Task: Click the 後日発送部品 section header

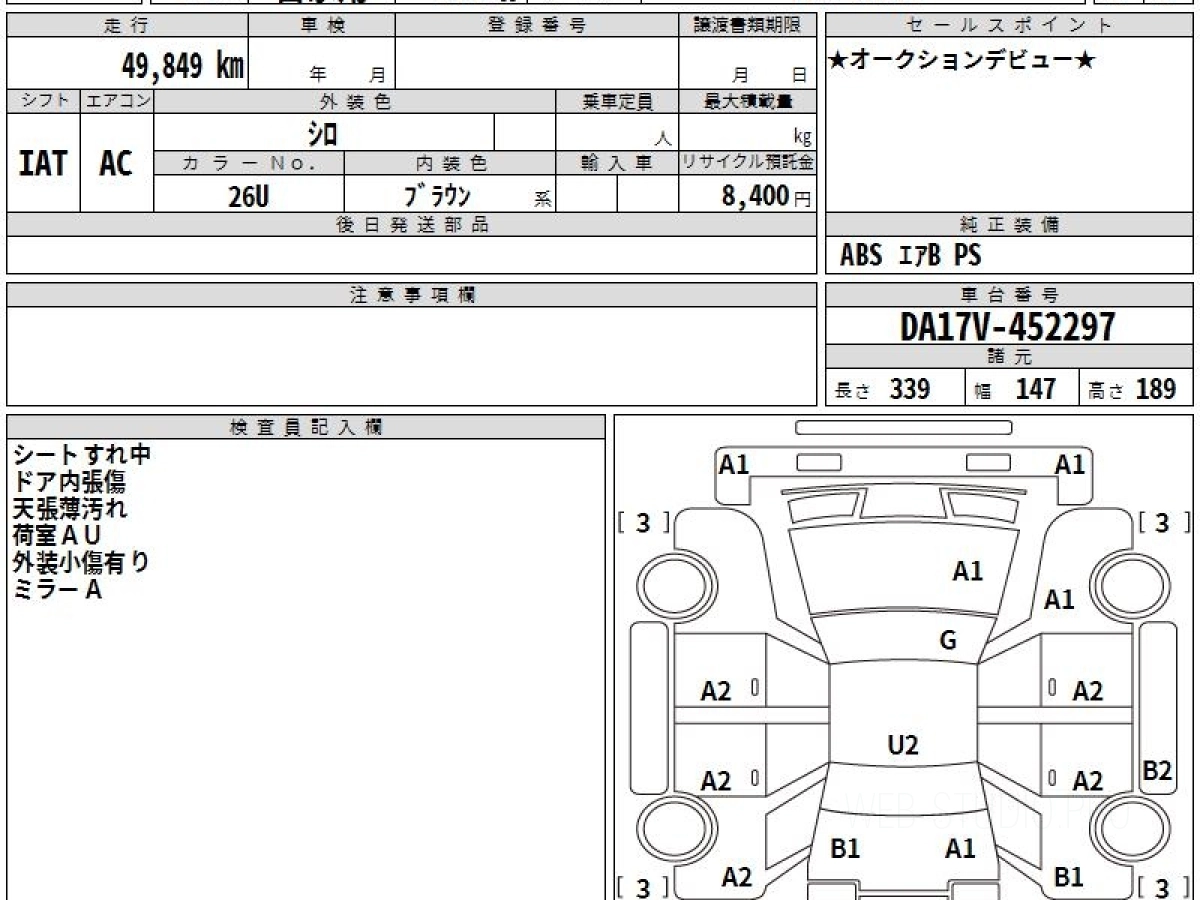Action: pos(411,225)
